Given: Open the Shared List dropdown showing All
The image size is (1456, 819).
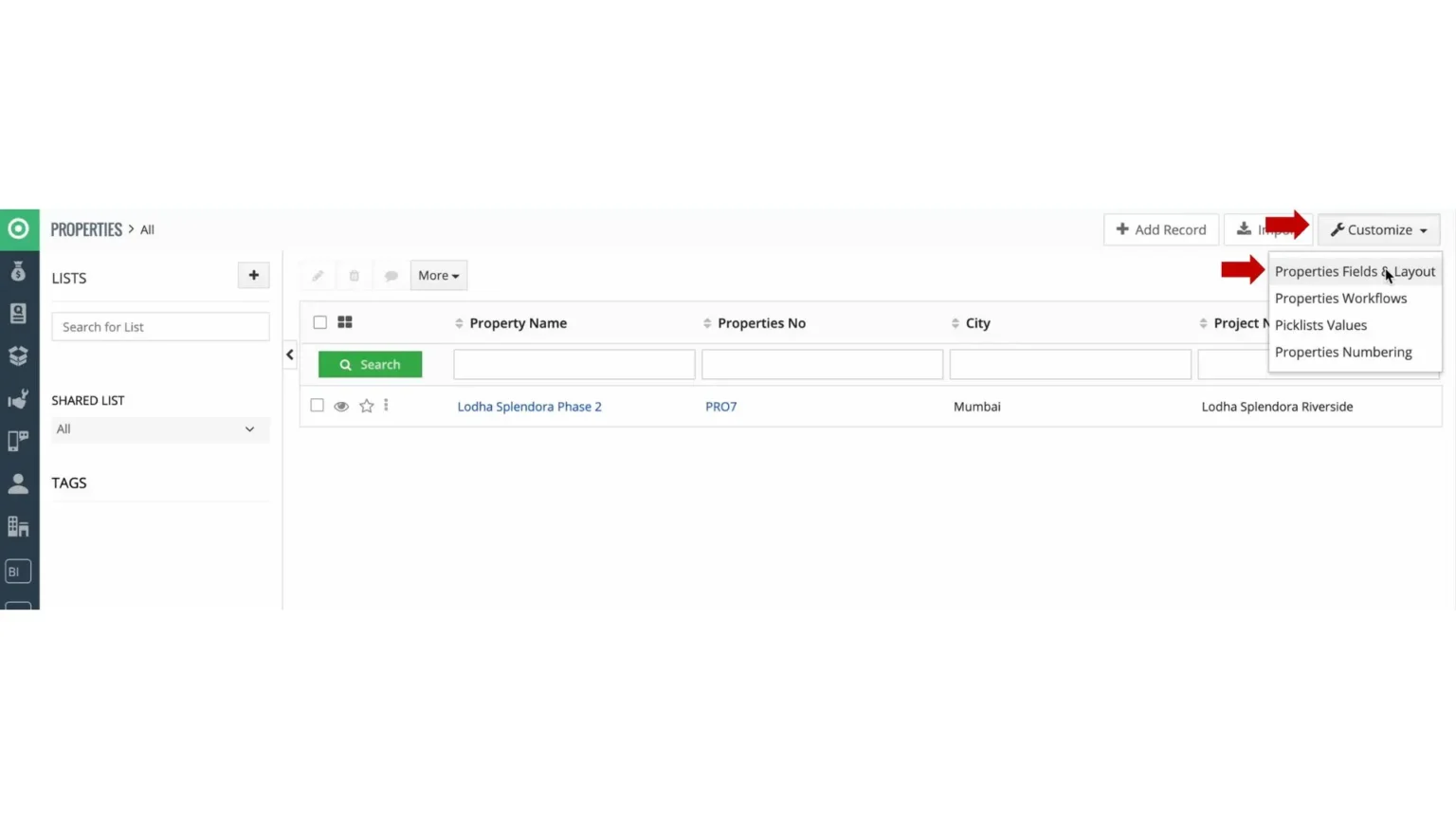Looking at the screenshot, I should (159, 429).
